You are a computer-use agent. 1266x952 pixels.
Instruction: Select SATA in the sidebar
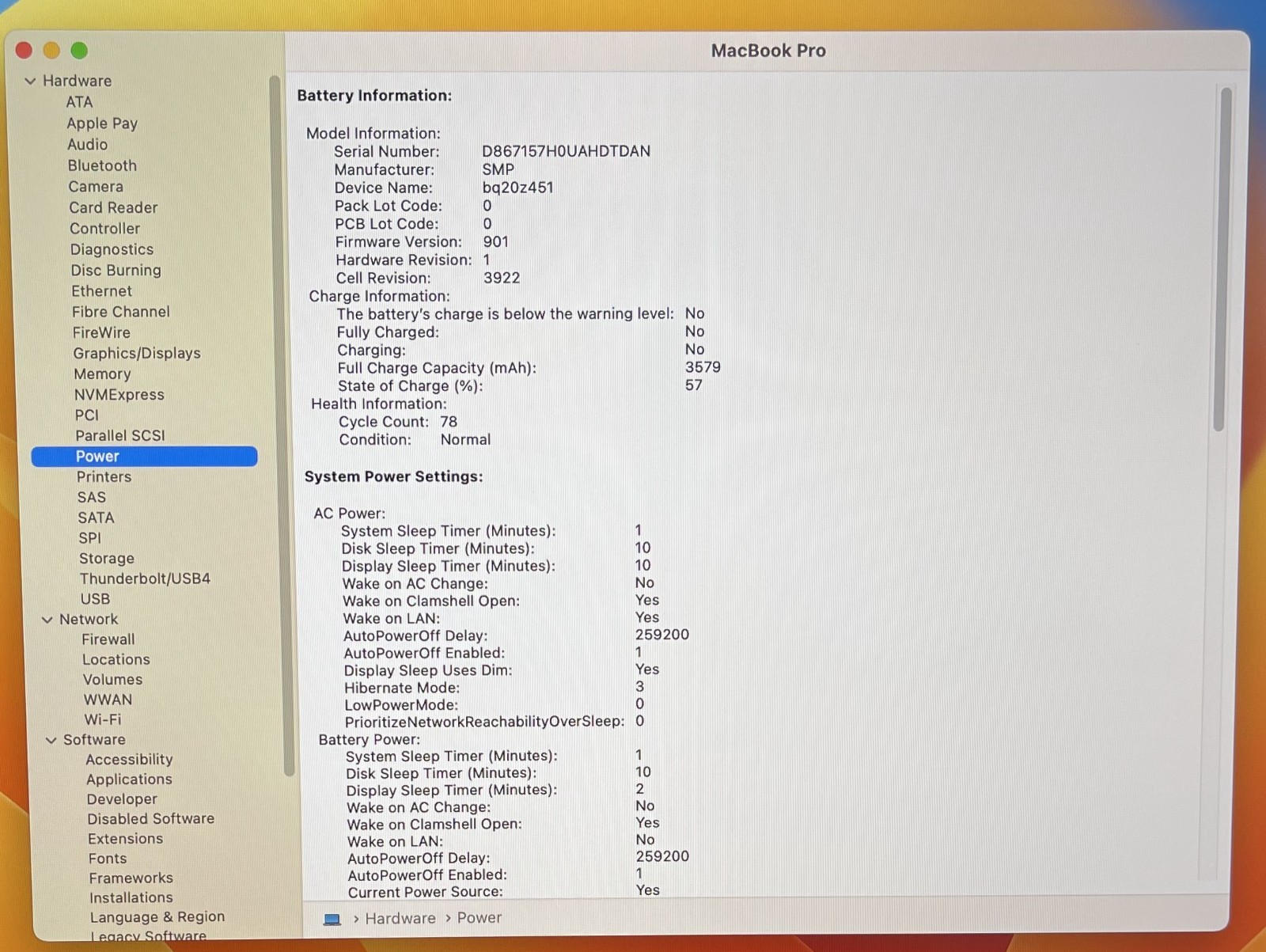coord(96,518)
